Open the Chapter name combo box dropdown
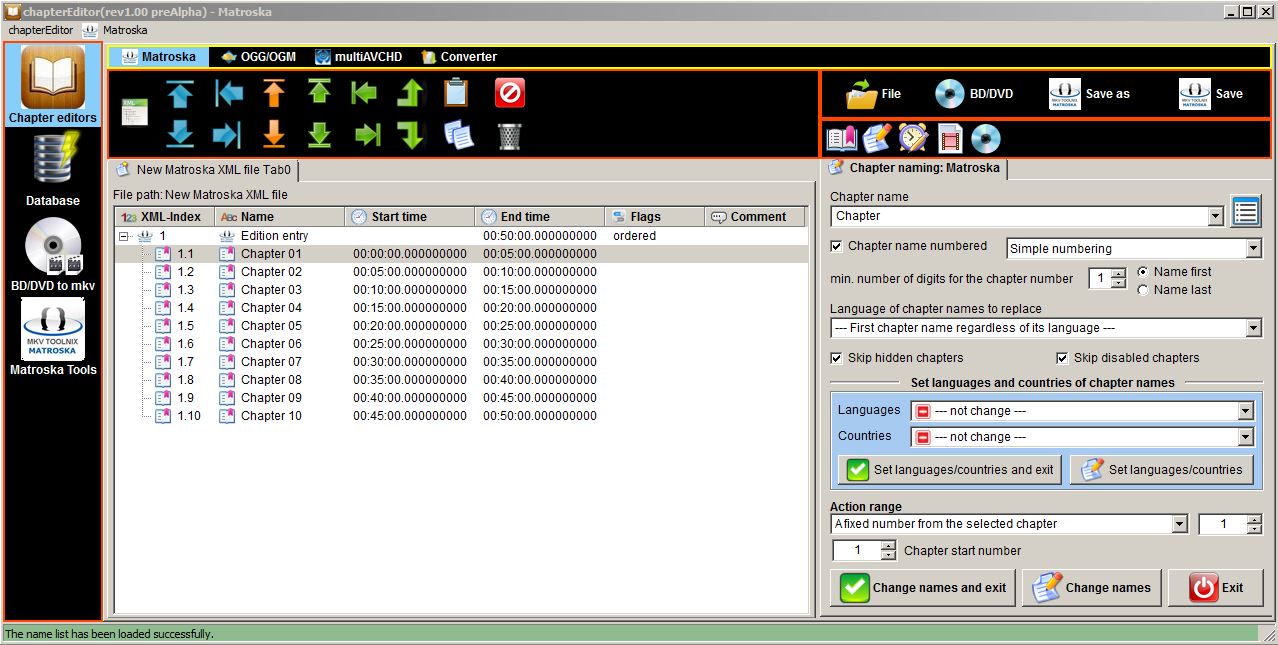1278x645 pixels. [1216, 216]
